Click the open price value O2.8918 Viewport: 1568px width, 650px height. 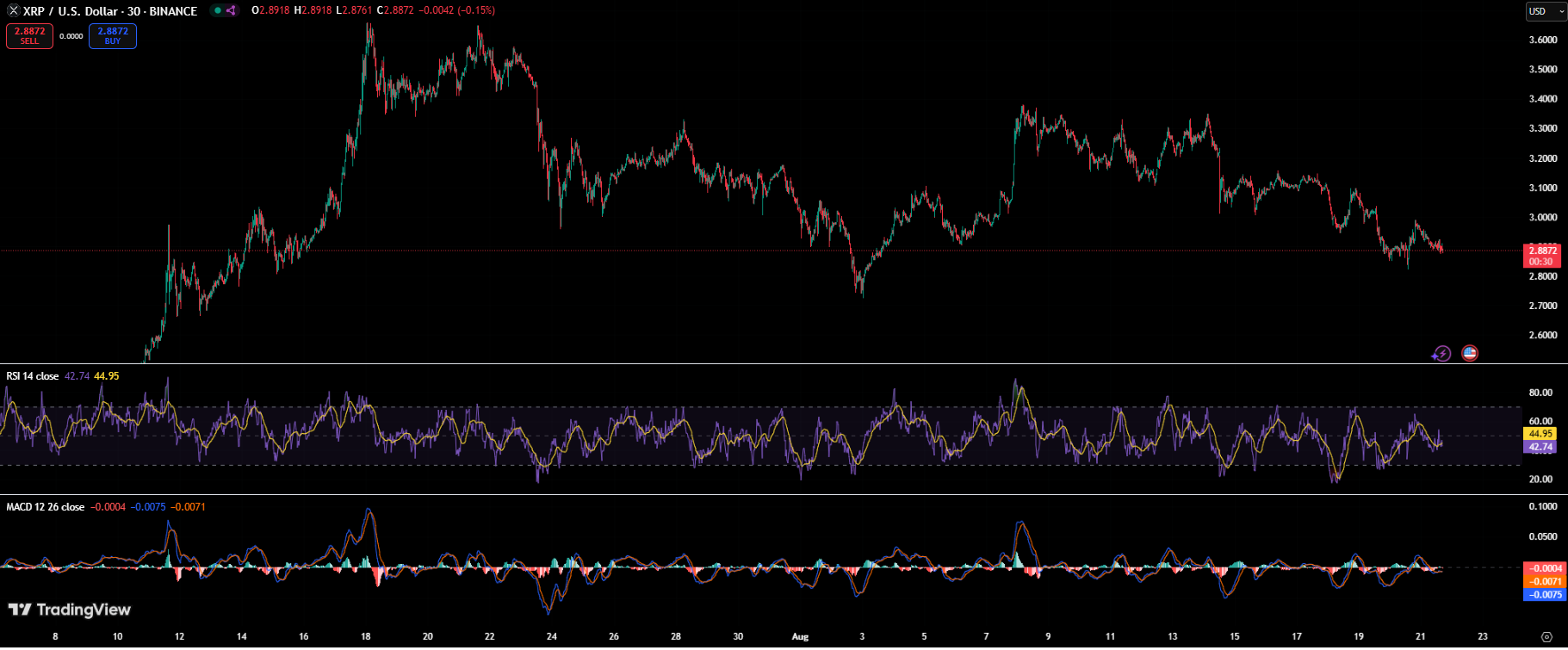click(x=270, y=10)
